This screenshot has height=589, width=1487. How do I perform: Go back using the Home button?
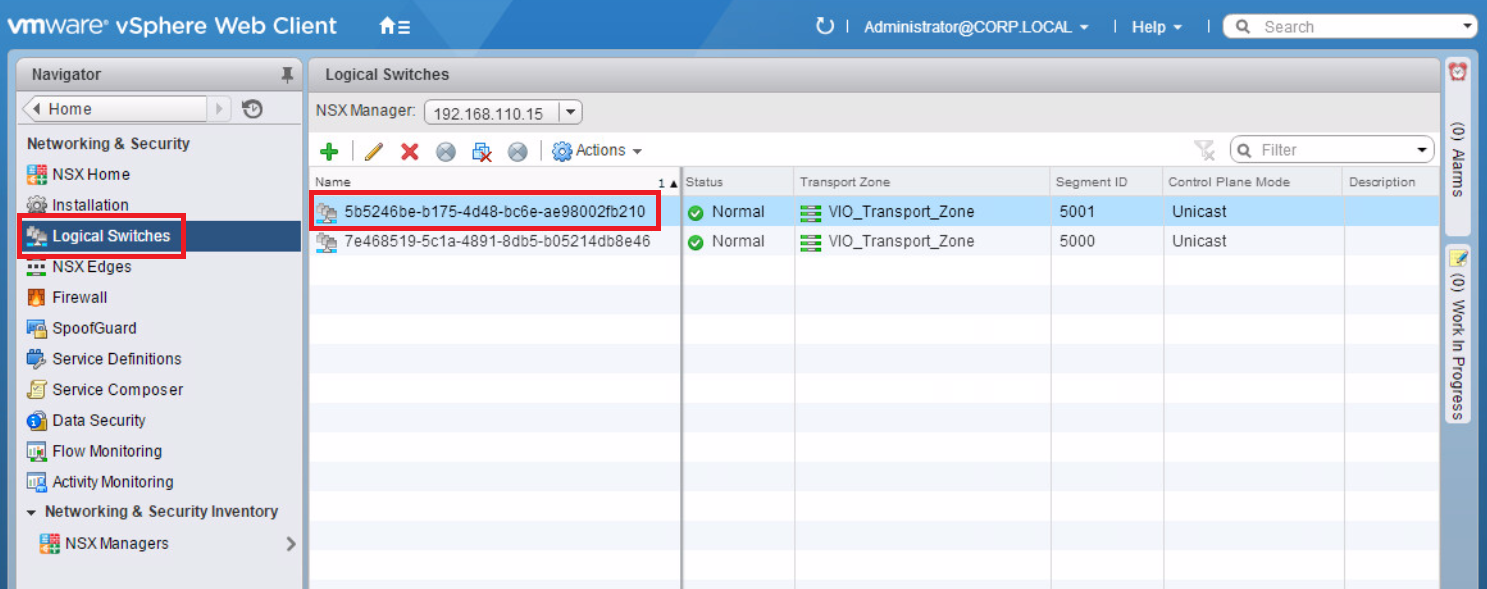pyautogui.click(x=115, y=109)
